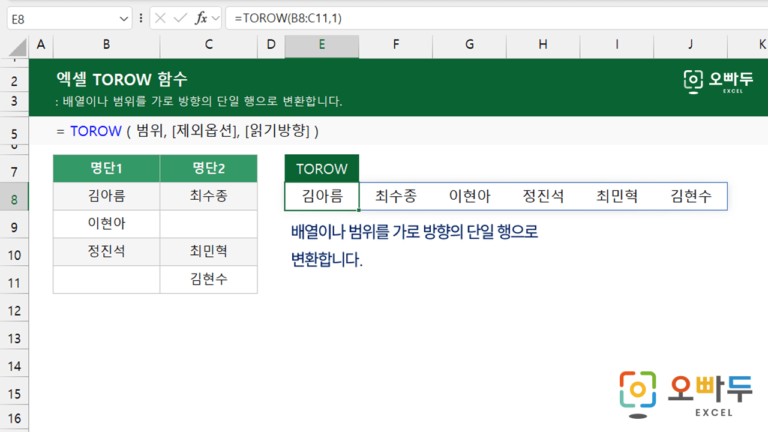Open the Name Box dropdown arrow
The image size is (768, 432).
pos(123,19)
